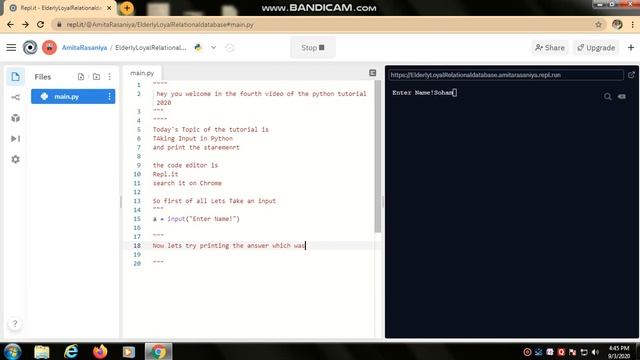Open the Debugger sidebar icon

16,139
